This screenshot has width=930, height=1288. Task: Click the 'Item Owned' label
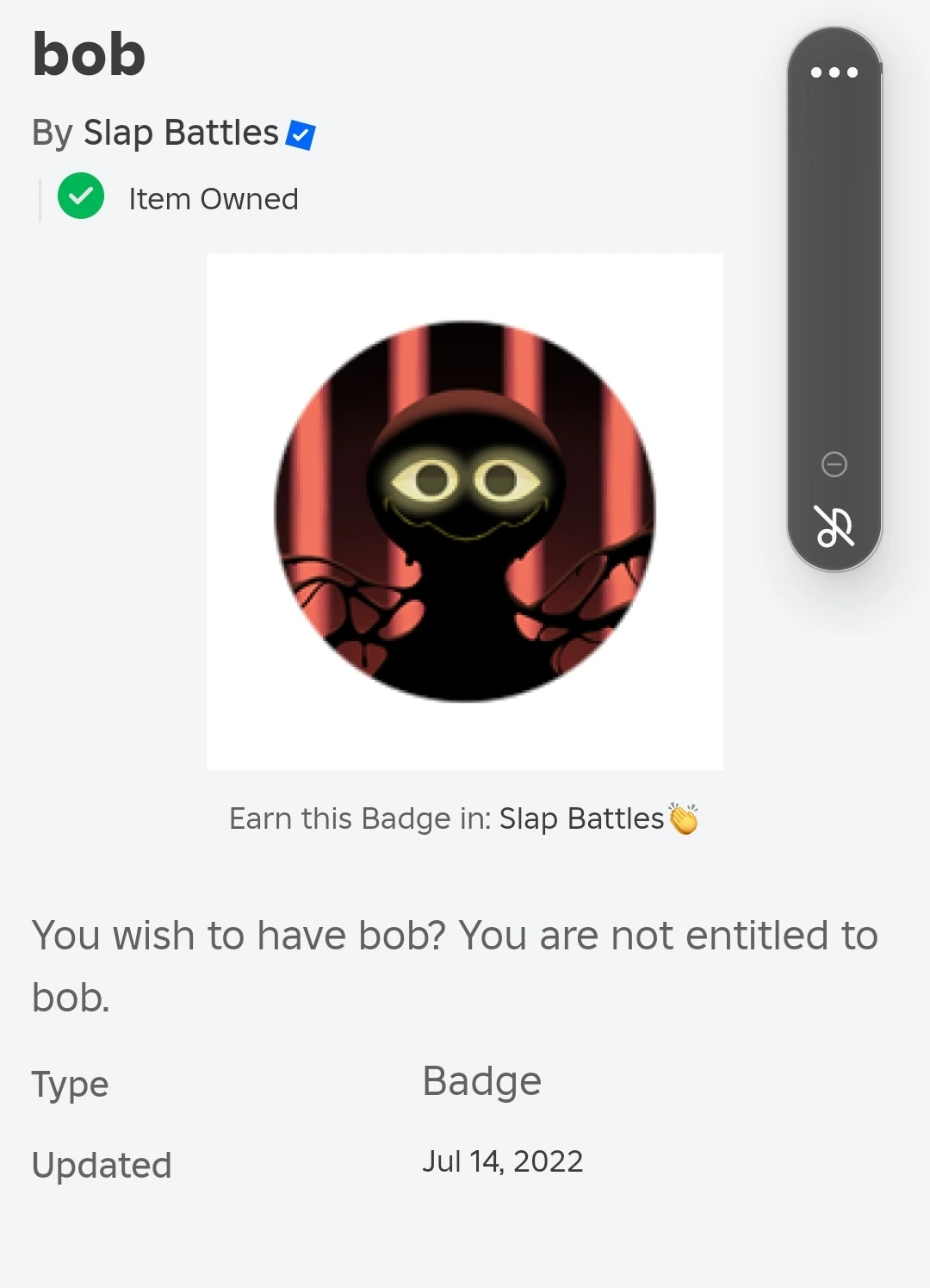click(214, 199)
